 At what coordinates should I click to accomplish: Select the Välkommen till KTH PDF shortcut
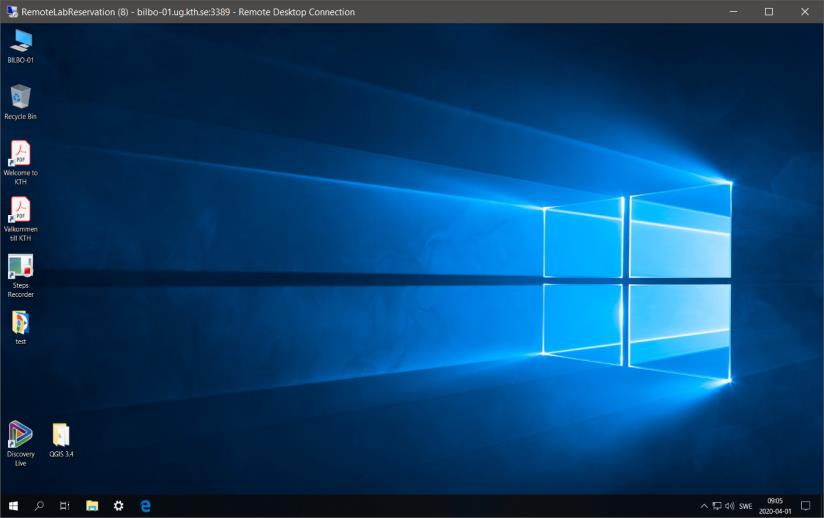coord(20,211)
